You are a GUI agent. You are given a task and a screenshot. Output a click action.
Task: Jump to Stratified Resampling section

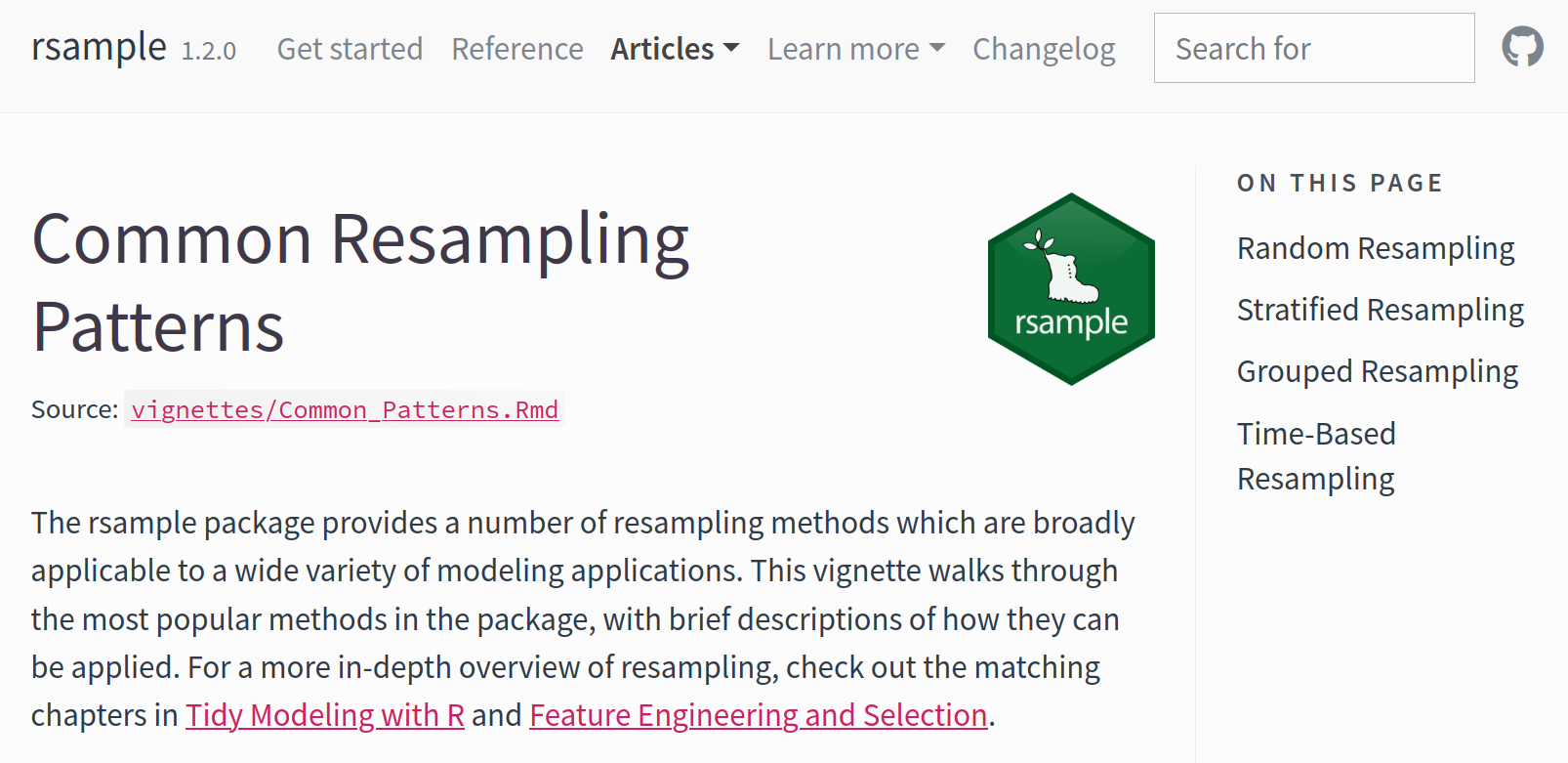[1380, 310]
